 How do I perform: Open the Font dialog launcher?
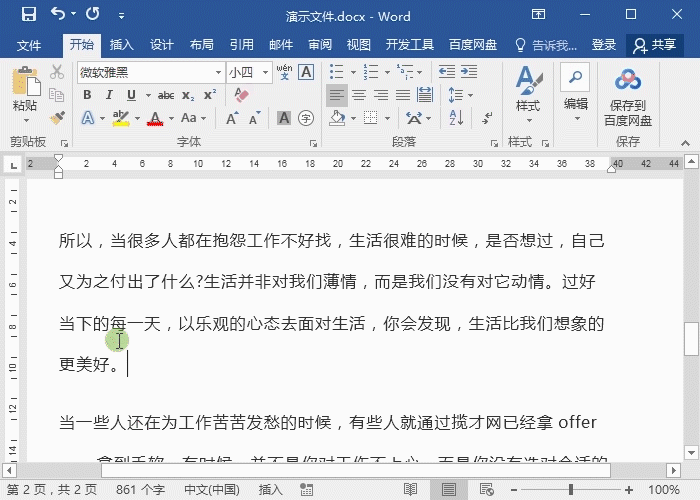(313, 143)
